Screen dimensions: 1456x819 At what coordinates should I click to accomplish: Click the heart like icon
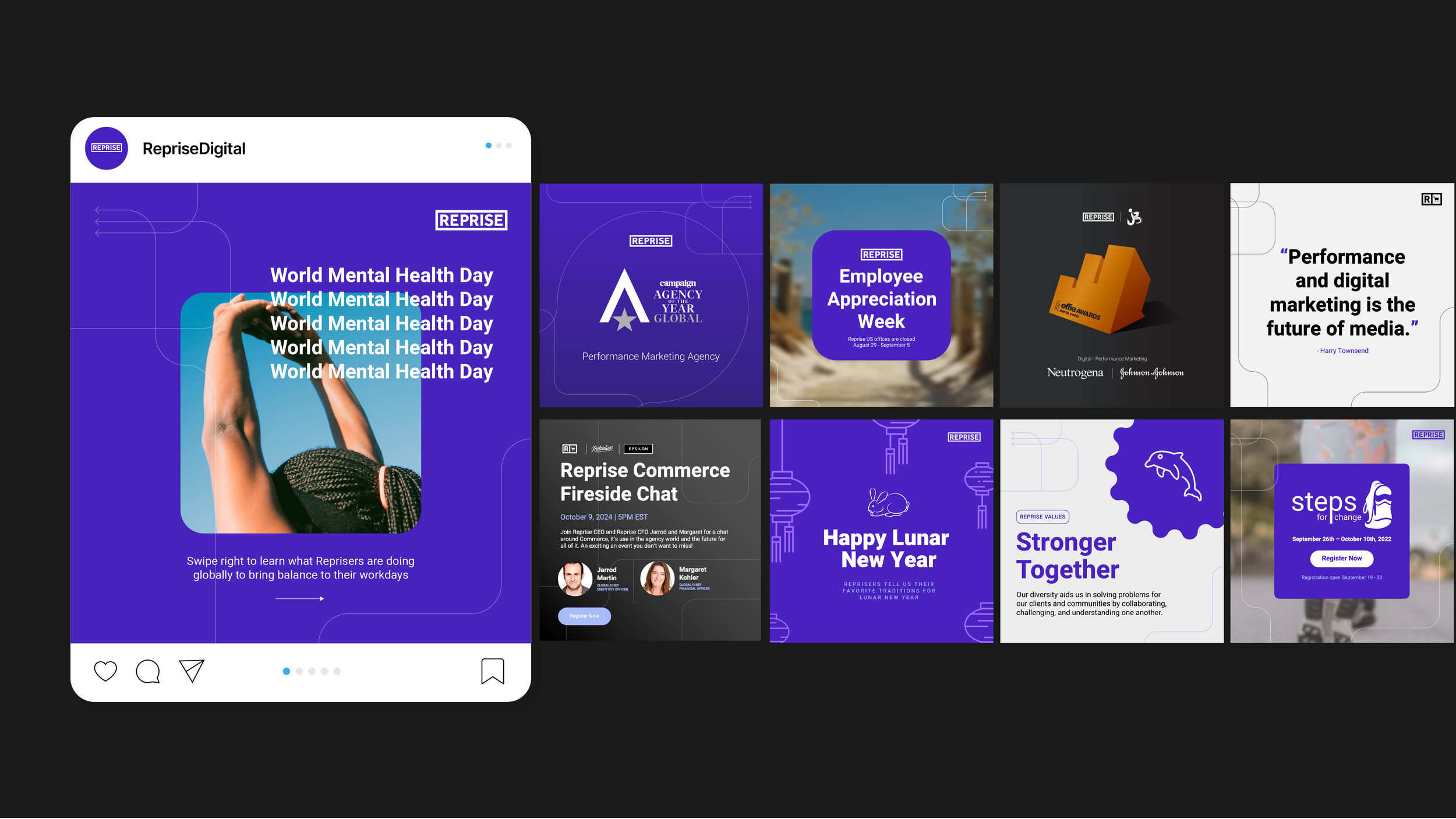click(x=105, y=672)
